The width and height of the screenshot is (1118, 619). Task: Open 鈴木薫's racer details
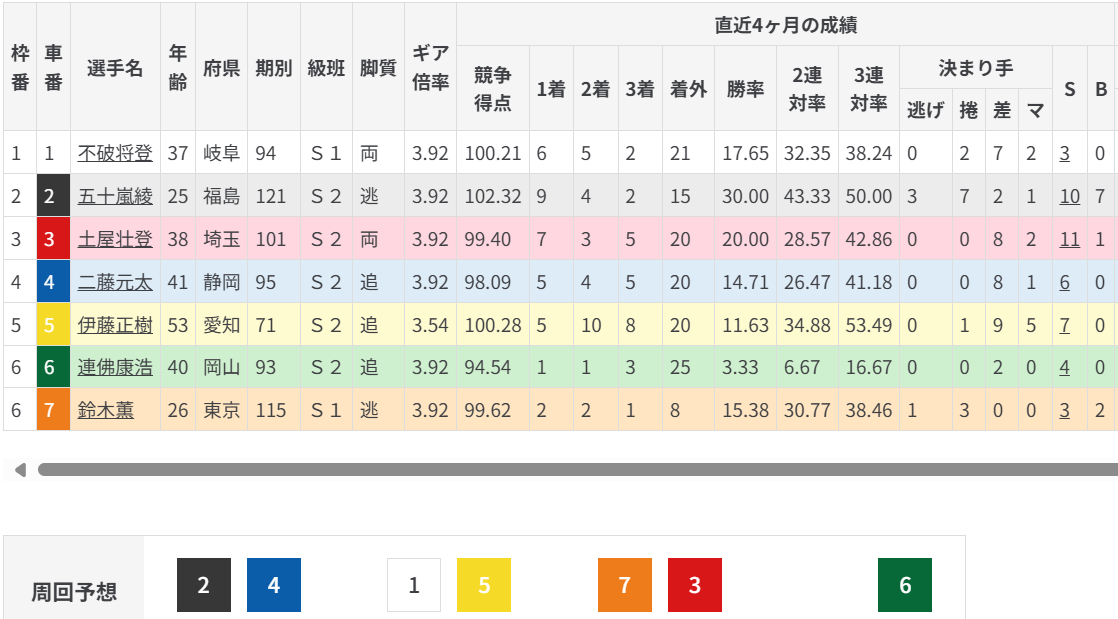pyautogui.click(x=105, y=410)
